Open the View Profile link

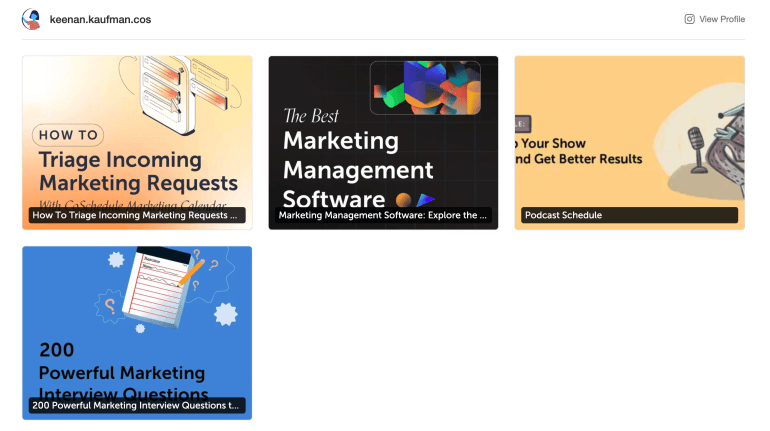coord(722,19)
